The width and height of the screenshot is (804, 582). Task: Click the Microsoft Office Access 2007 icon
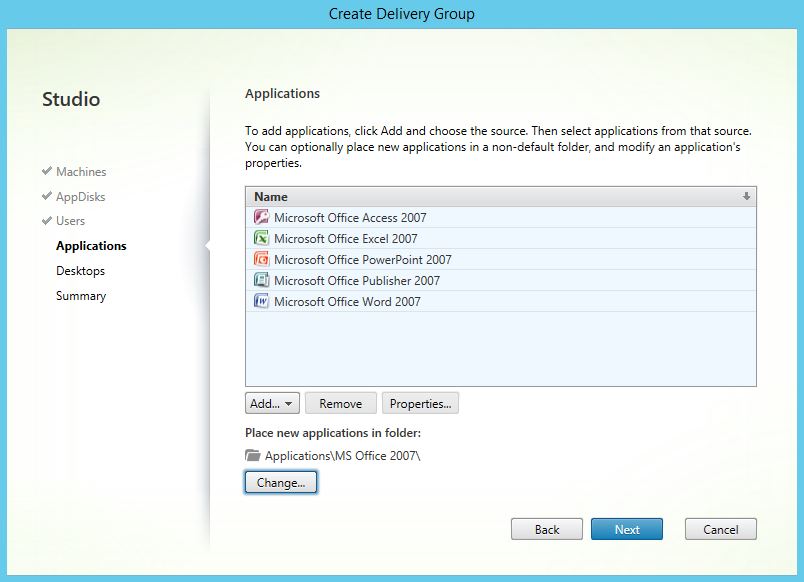point(261,218)
